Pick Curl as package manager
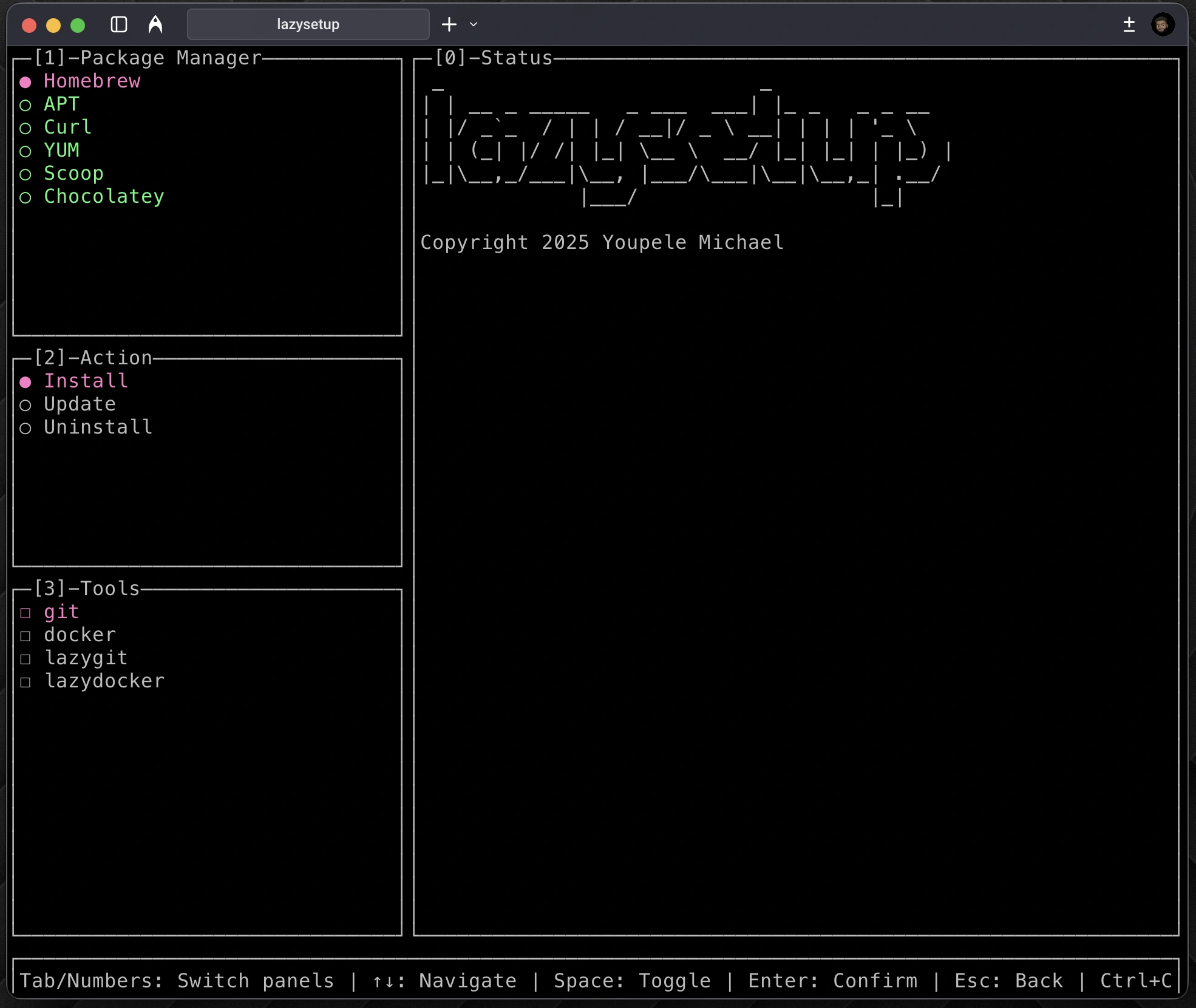1196x1008 pixels. tap(25, 128)
